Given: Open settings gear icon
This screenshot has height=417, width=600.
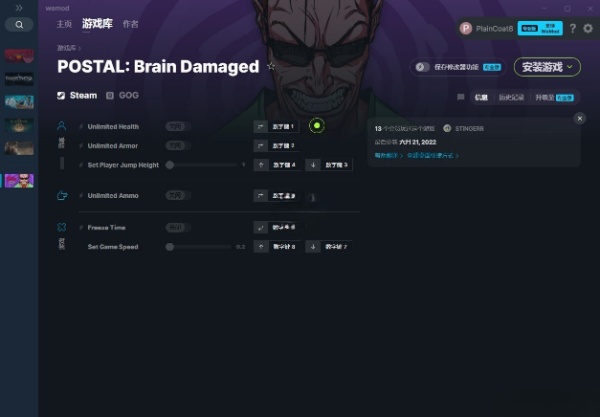Looking at the screenshot, I should coord(588,28).
